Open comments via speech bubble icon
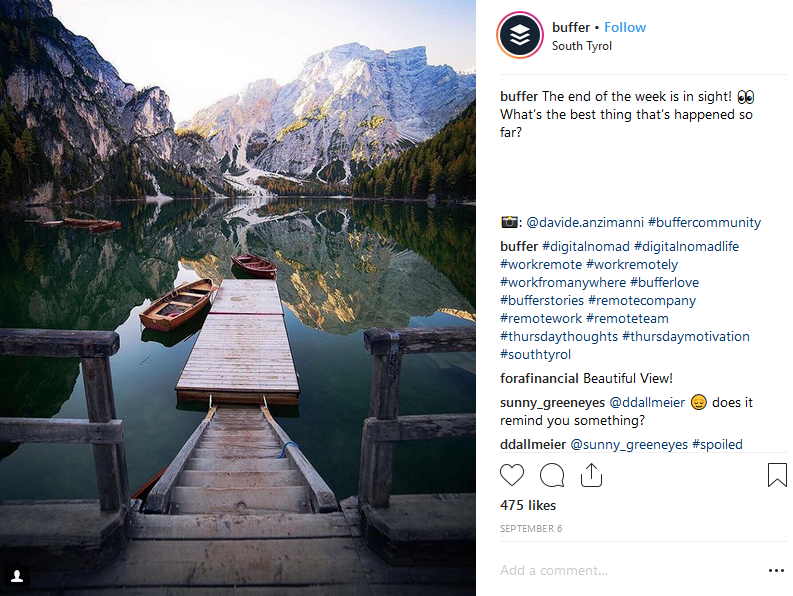The image size is (793, 596). point(551,475)
